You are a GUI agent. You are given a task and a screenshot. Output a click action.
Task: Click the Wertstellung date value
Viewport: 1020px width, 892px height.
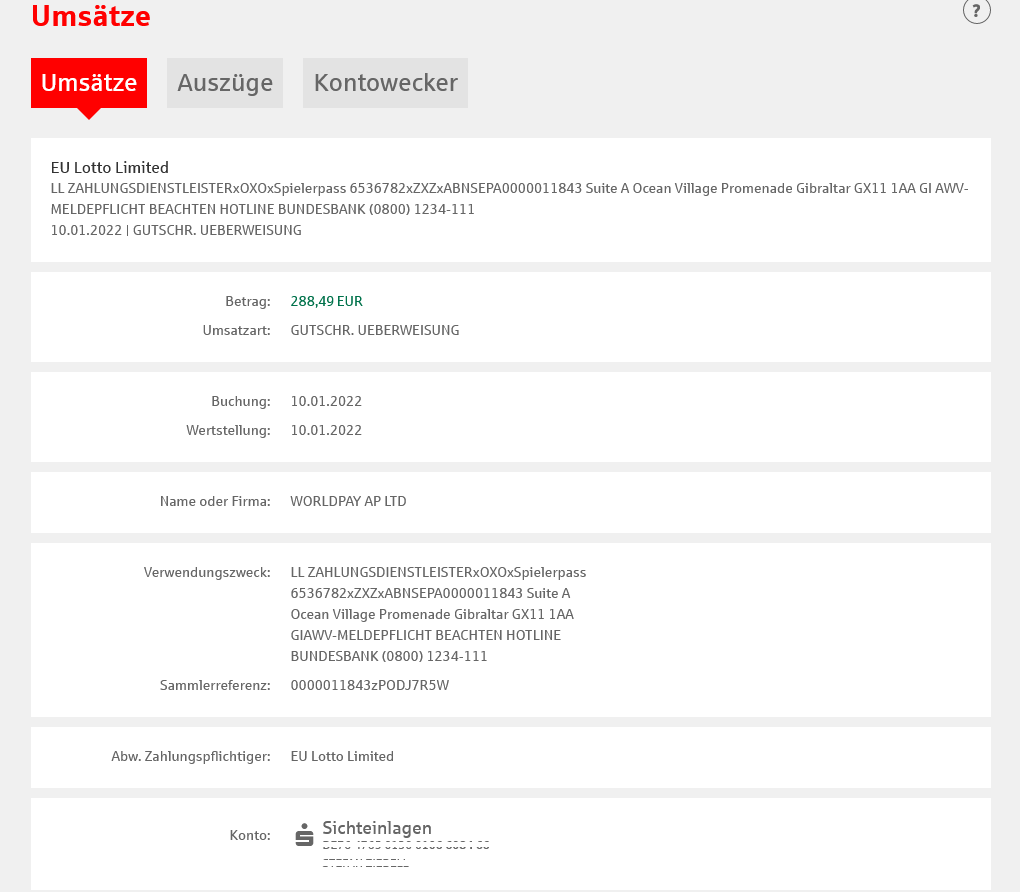point(326,430)
